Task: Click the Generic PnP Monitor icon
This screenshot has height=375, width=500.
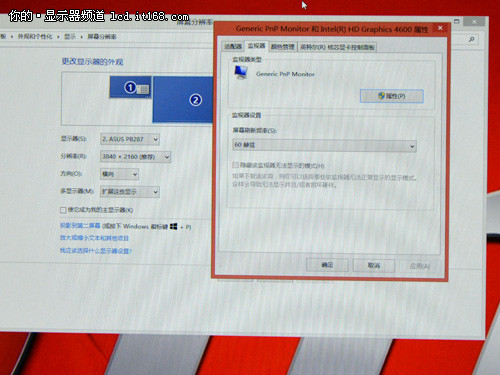Action: coord(241,72)
